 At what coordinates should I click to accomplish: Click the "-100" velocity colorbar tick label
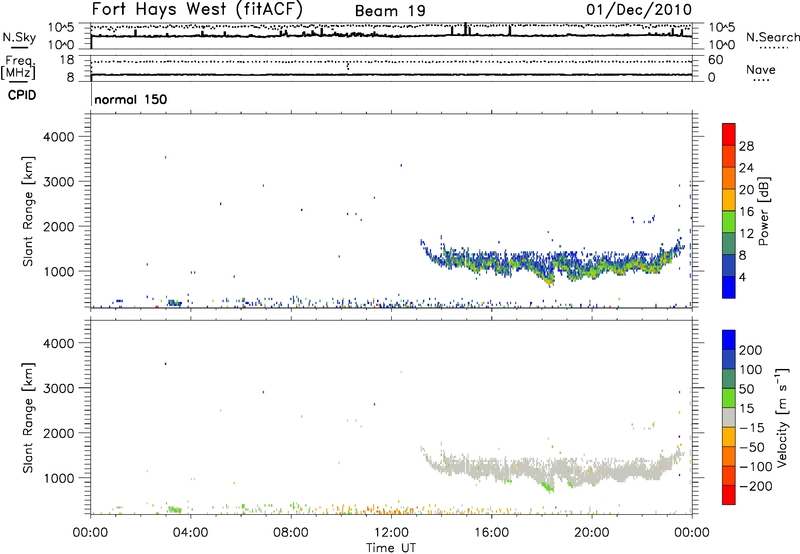pyautogui.click(x=756, y=467)
